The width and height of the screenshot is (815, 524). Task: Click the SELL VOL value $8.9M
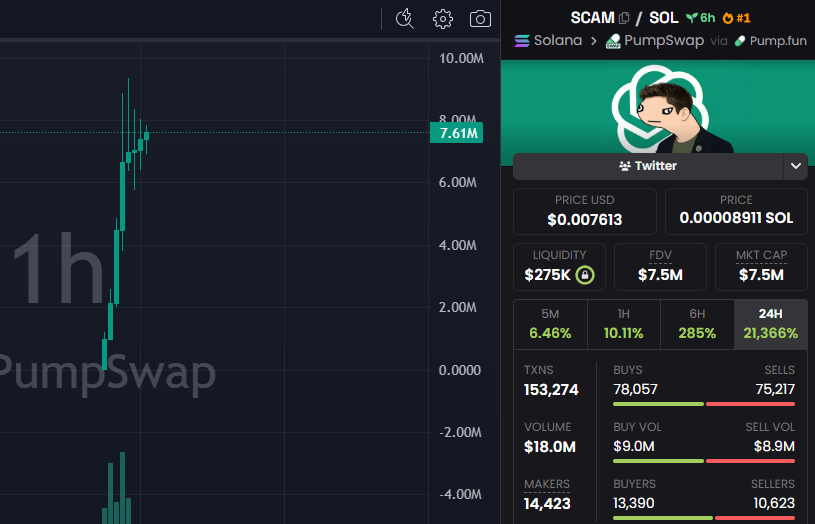tap(774, 446)
